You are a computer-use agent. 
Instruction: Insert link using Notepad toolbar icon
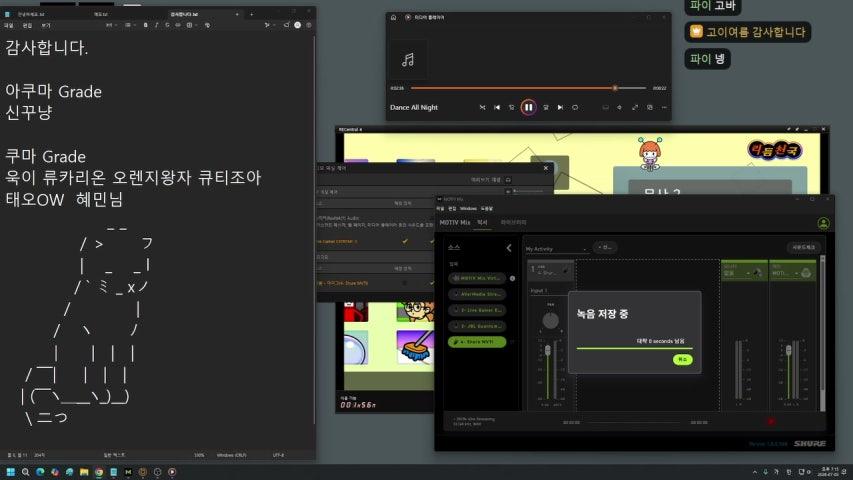click(x=178, y=25)
